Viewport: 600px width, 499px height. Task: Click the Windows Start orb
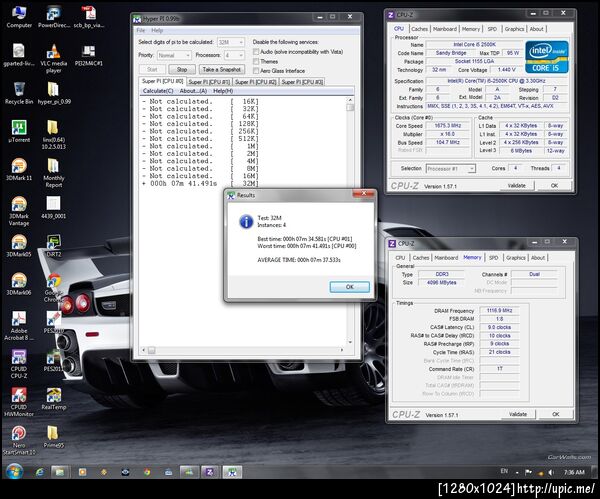click(x=13, y=471)
